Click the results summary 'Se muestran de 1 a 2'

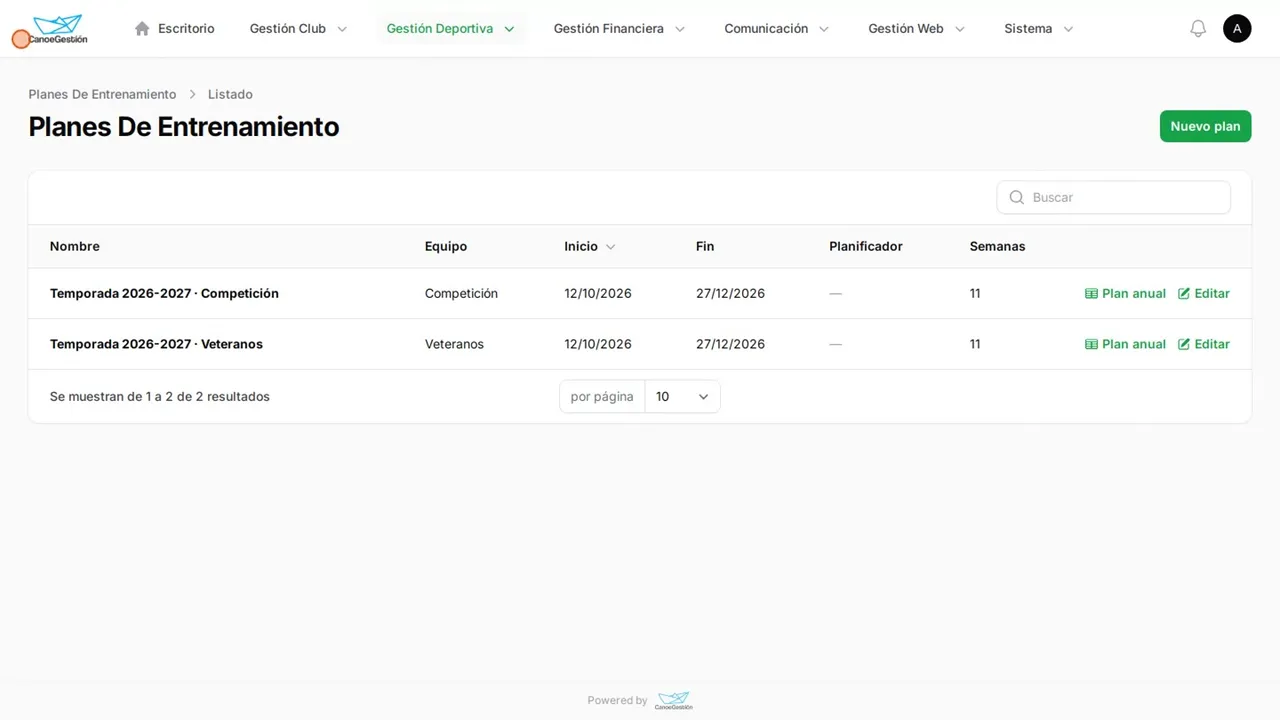(160, 397)
